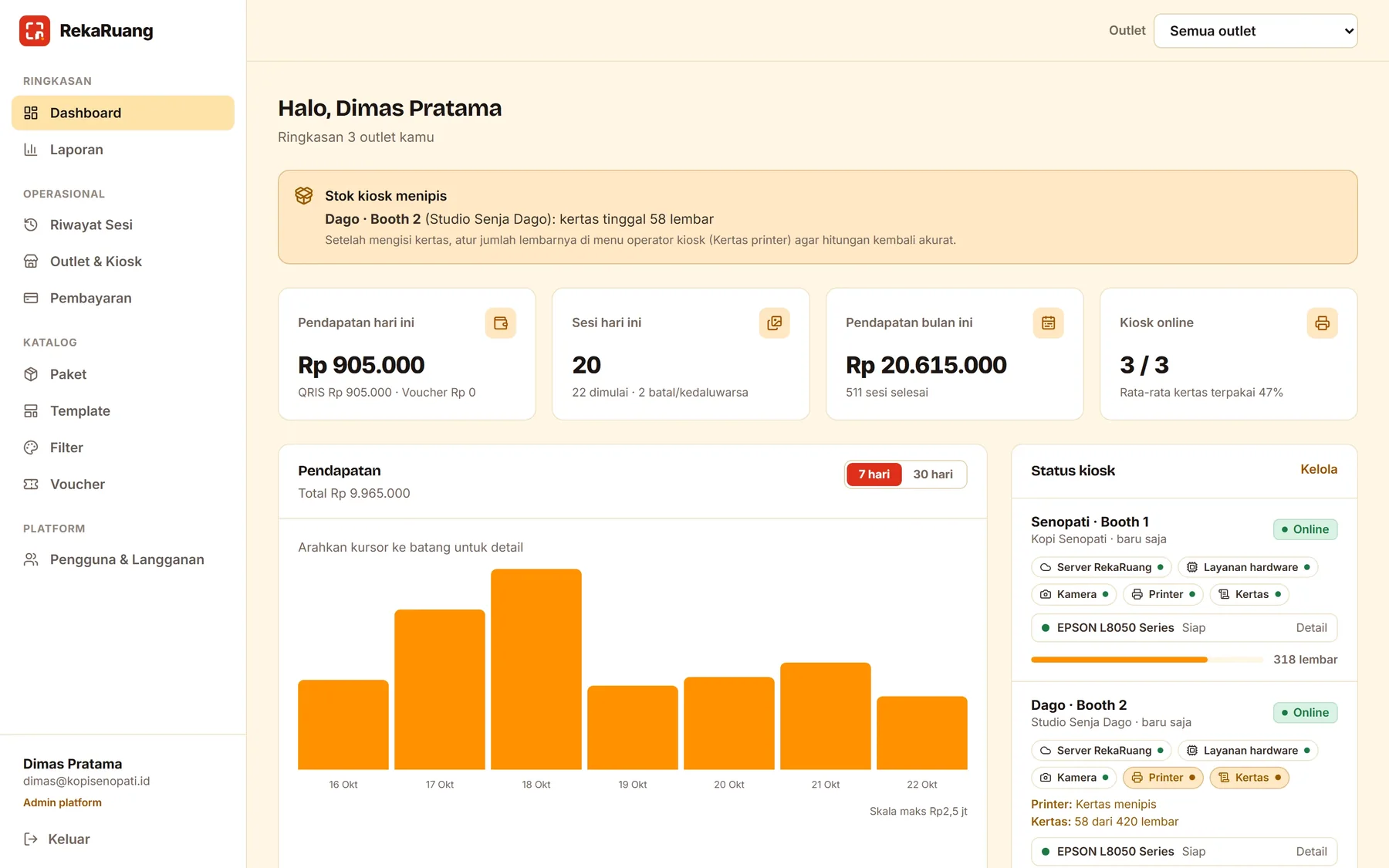
Task: Click the Template grid icon in sidebar
Action: point(31,411)
